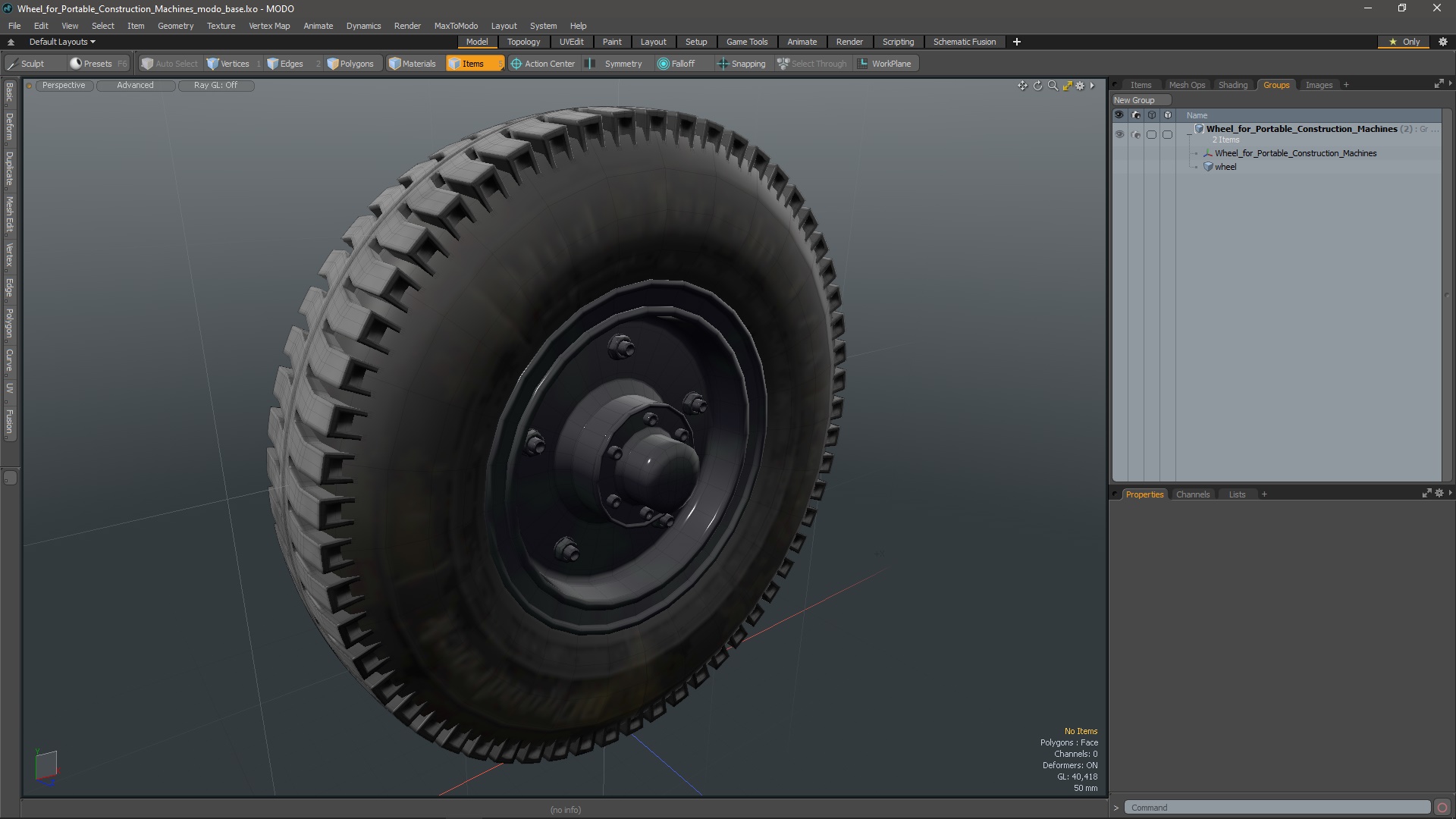Image resolution: width=1456 pixels, height=819 pixels.
Task: Open the Perspective view type dropdown
Action: pos(64,86)
